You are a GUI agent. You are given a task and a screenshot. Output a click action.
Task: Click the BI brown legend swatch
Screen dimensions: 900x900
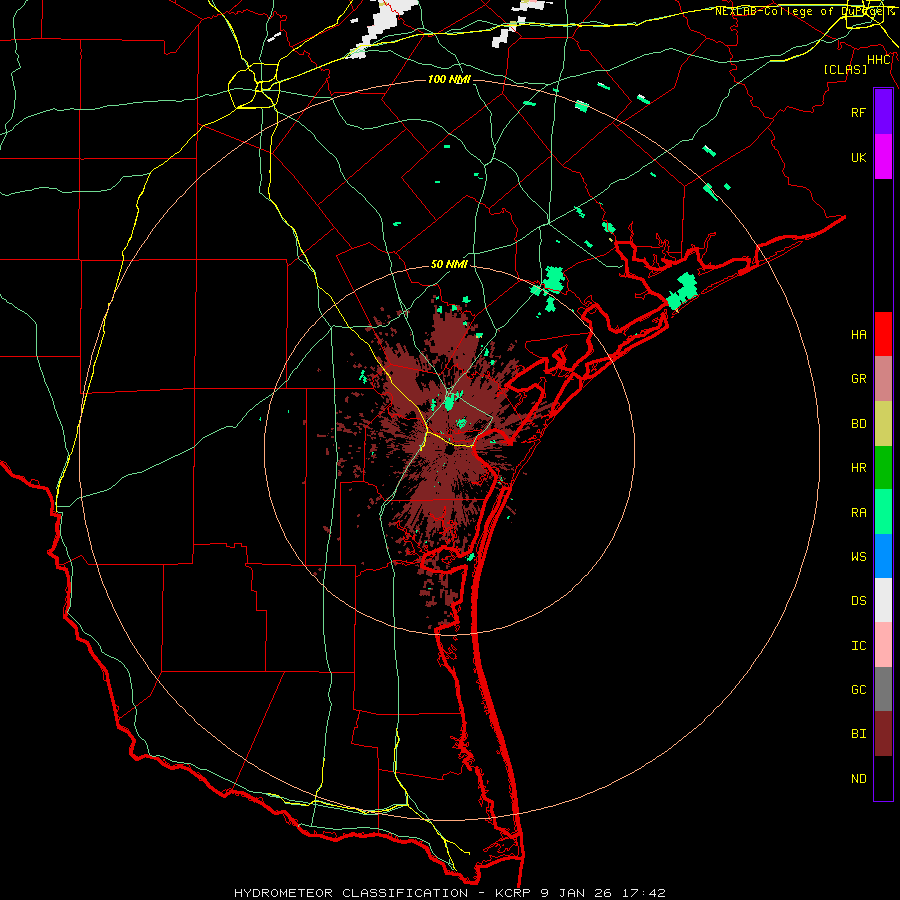click(883, 734)
